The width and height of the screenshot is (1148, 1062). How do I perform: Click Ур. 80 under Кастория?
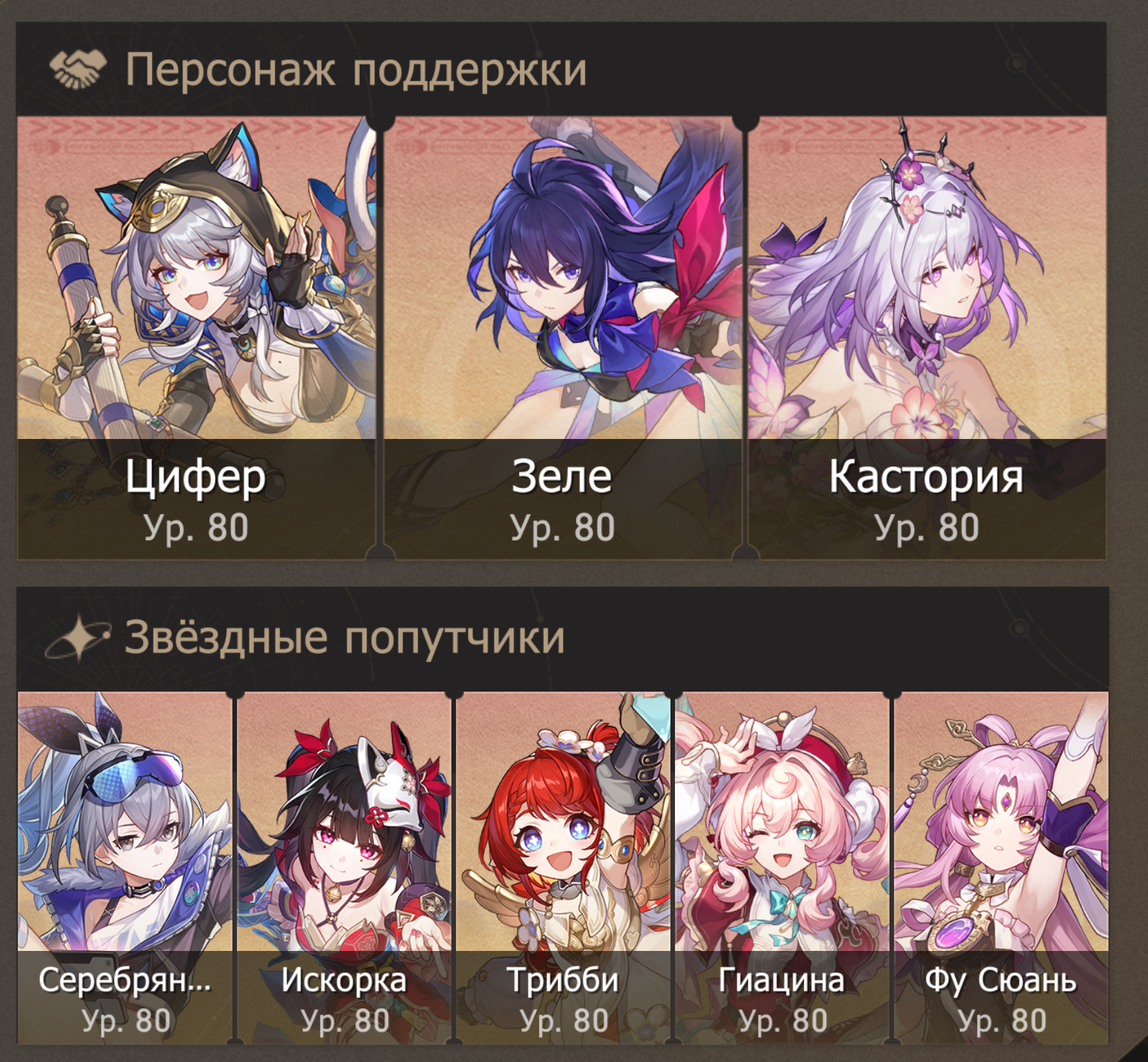927,528
